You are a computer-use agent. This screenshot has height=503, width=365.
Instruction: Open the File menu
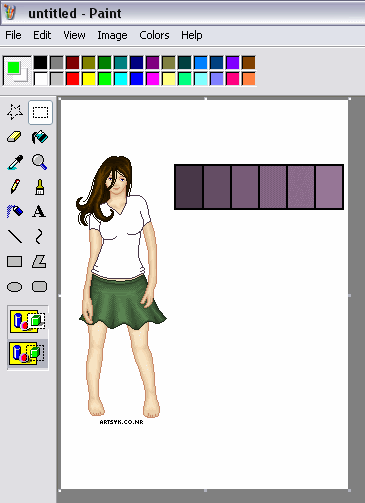pos(13,35)
